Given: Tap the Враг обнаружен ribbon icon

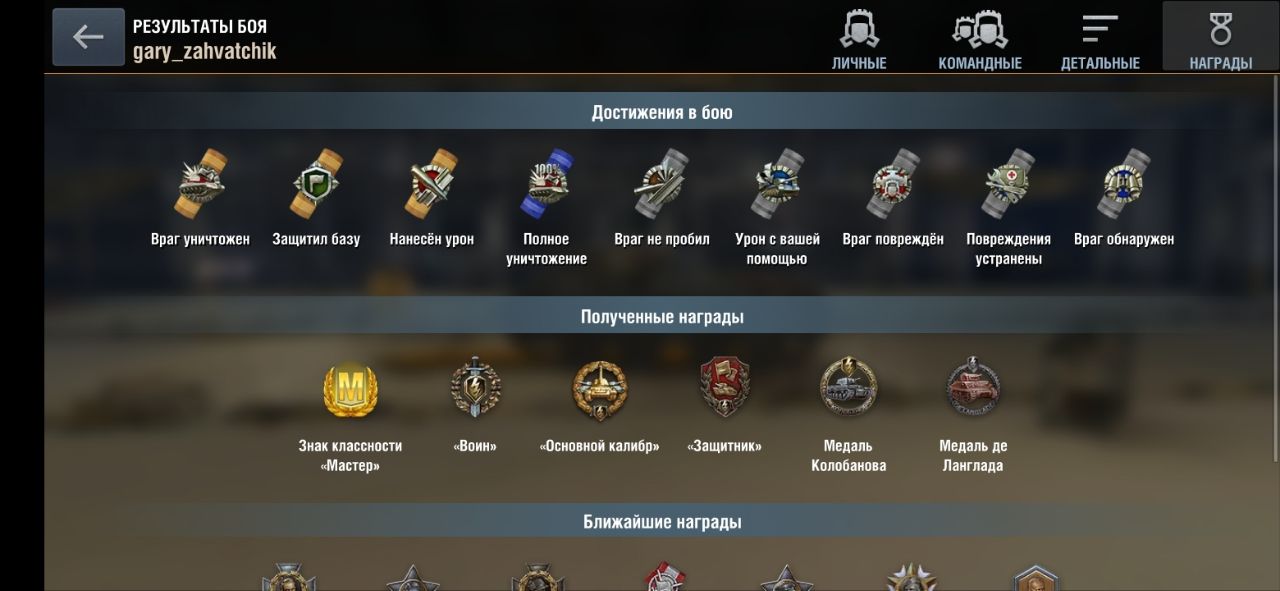Looking at the screenshot, I should click(1124, 184).
